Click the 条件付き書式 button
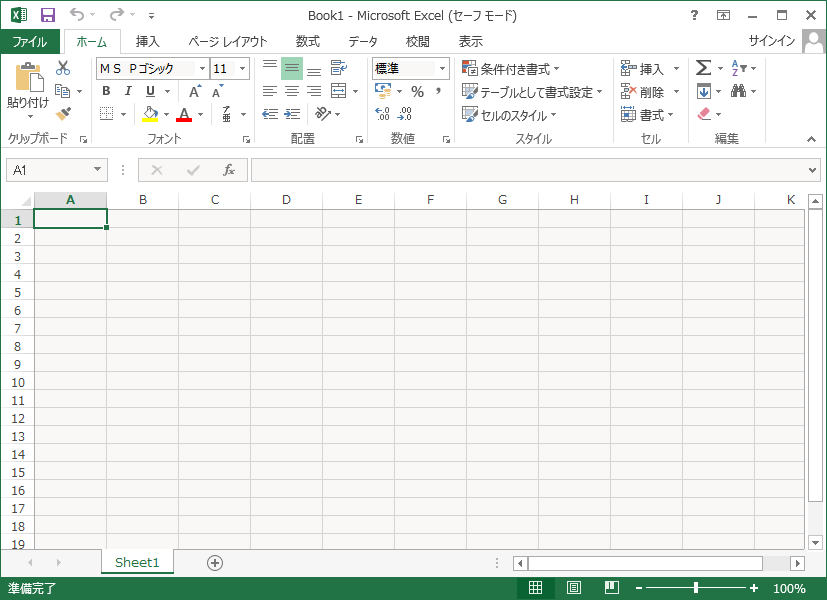This screenshot has height=600, width=827. (x=510, y=69)
